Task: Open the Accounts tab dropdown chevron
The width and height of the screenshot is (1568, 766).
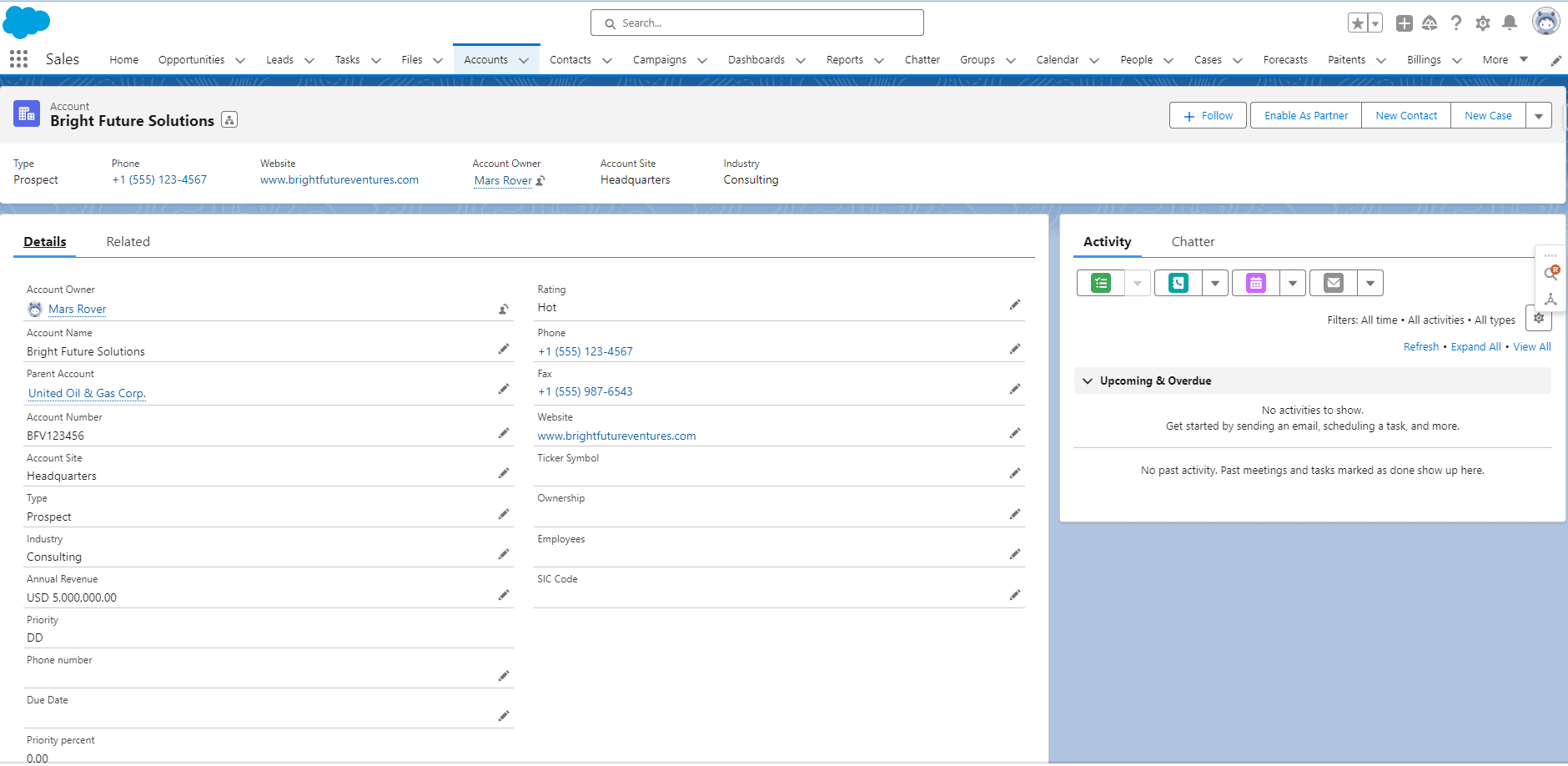Action: [x=524, y=60]
